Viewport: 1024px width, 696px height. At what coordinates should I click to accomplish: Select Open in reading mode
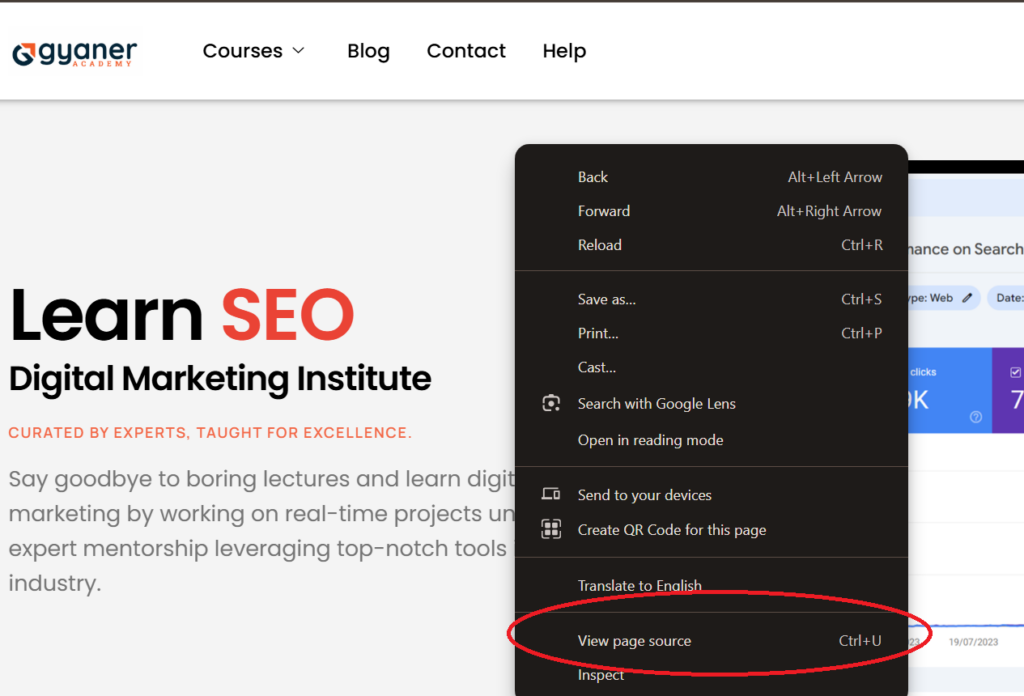pos(650,440)
